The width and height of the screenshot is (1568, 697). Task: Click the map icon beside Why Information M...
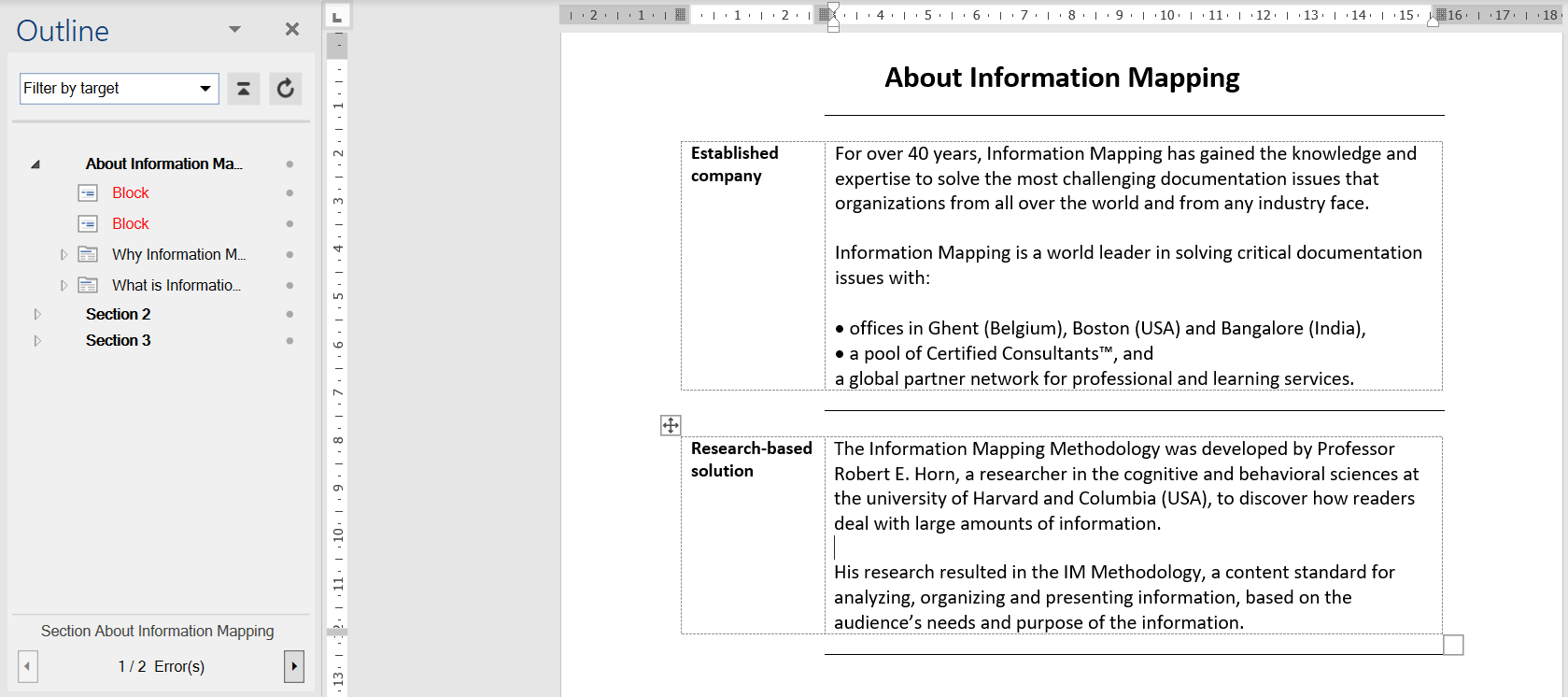[x=88, y=254]
